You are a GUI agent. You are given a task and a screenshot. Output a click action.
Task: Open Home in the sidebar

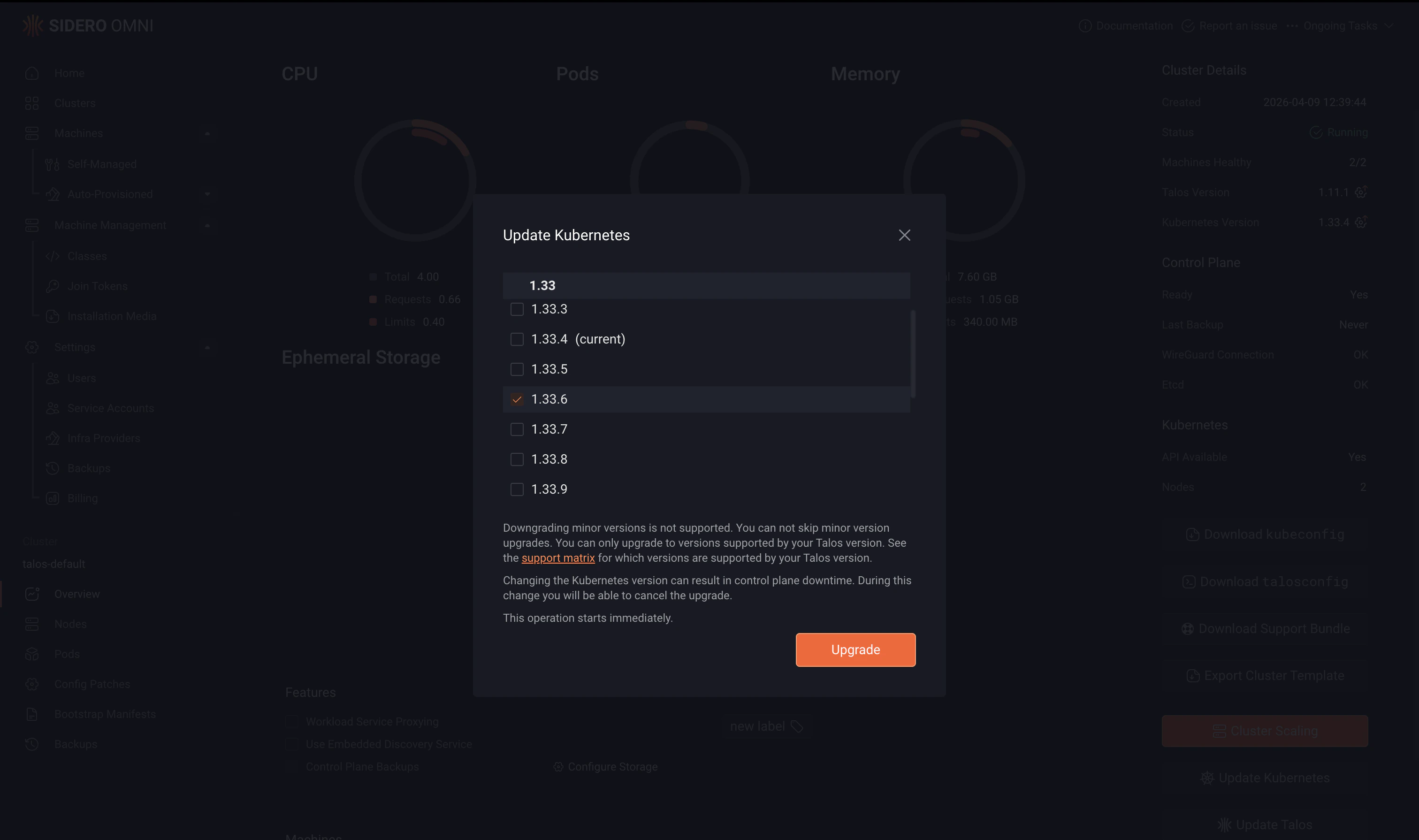click(69, 73)
